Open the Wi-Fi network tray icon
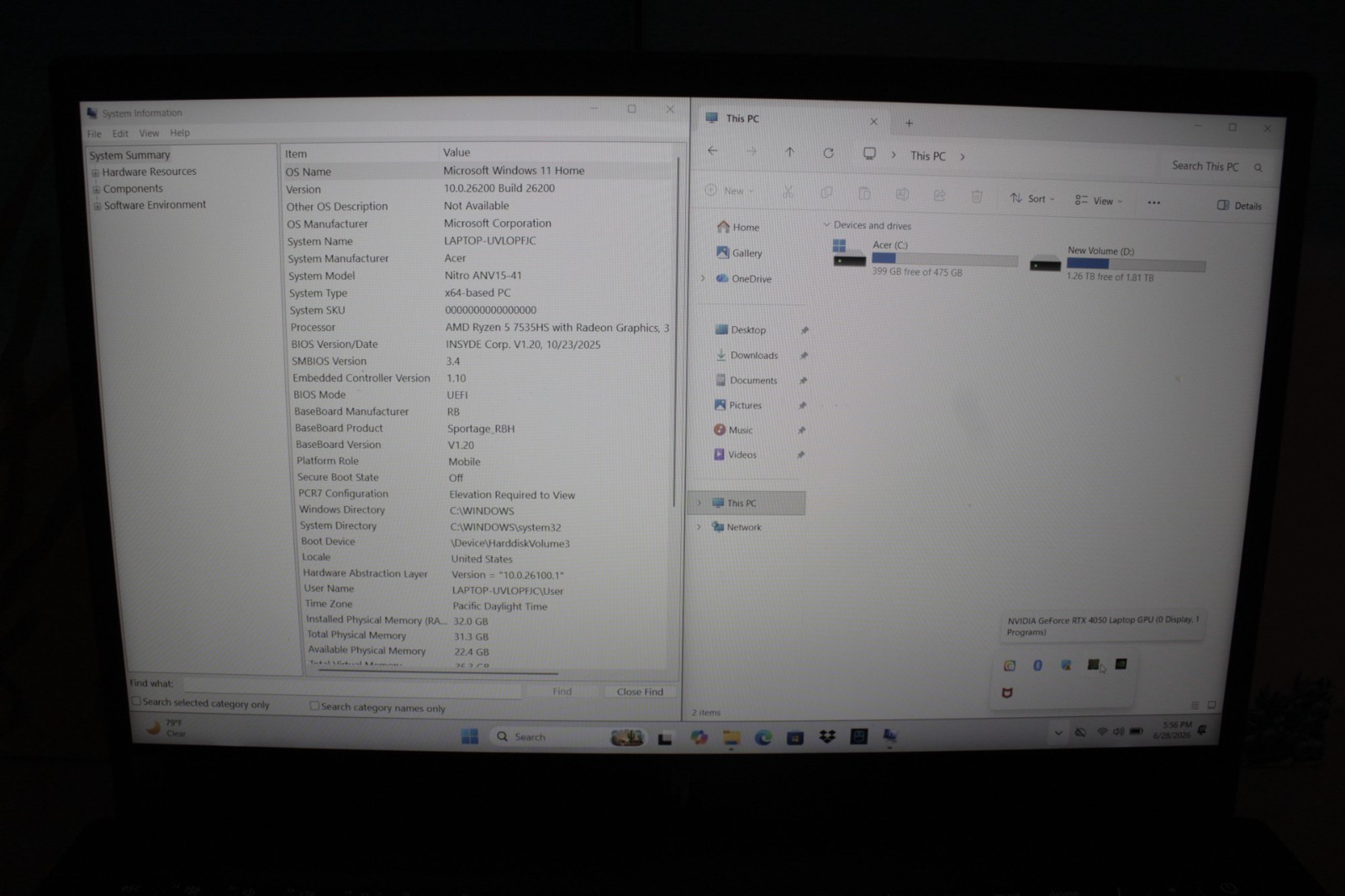 (1102, 732)
